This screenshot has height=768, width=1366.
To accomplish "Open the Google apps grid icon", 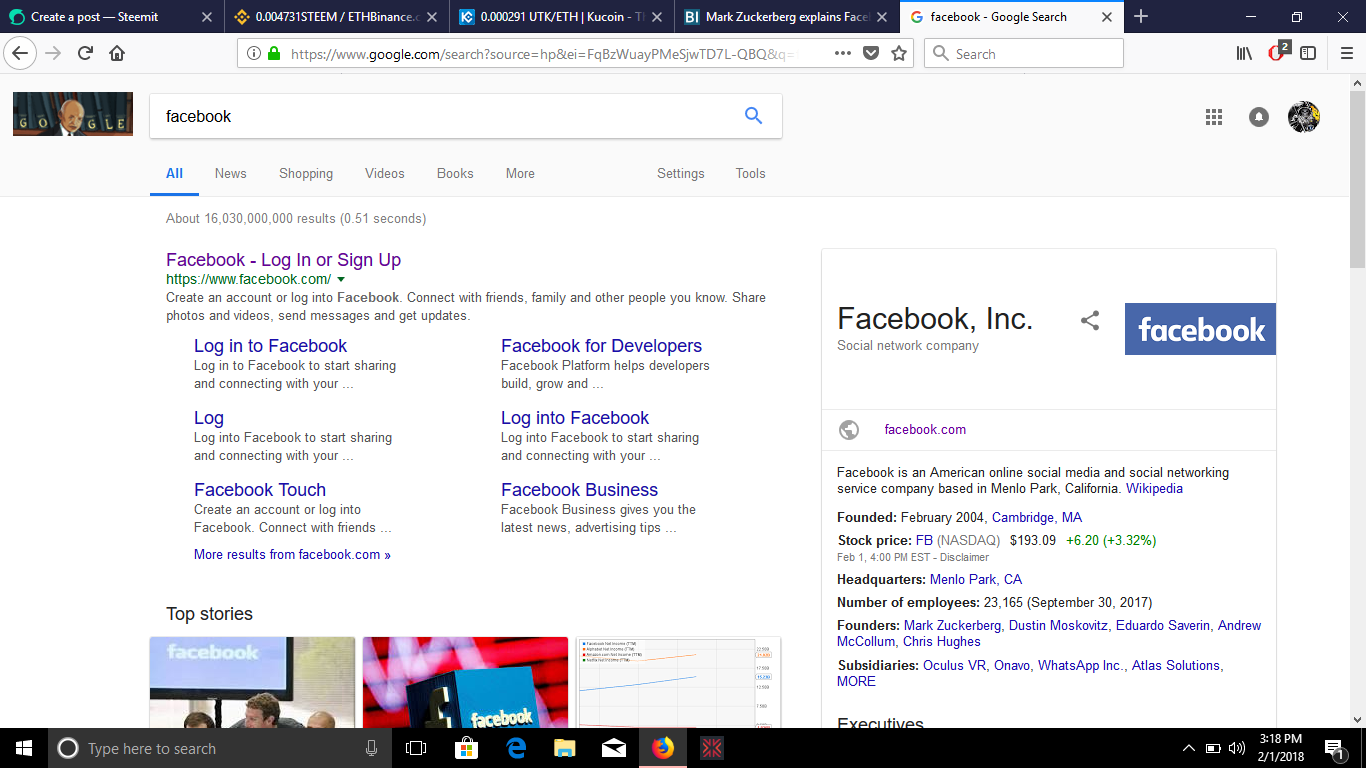I will click(1214, 117).
